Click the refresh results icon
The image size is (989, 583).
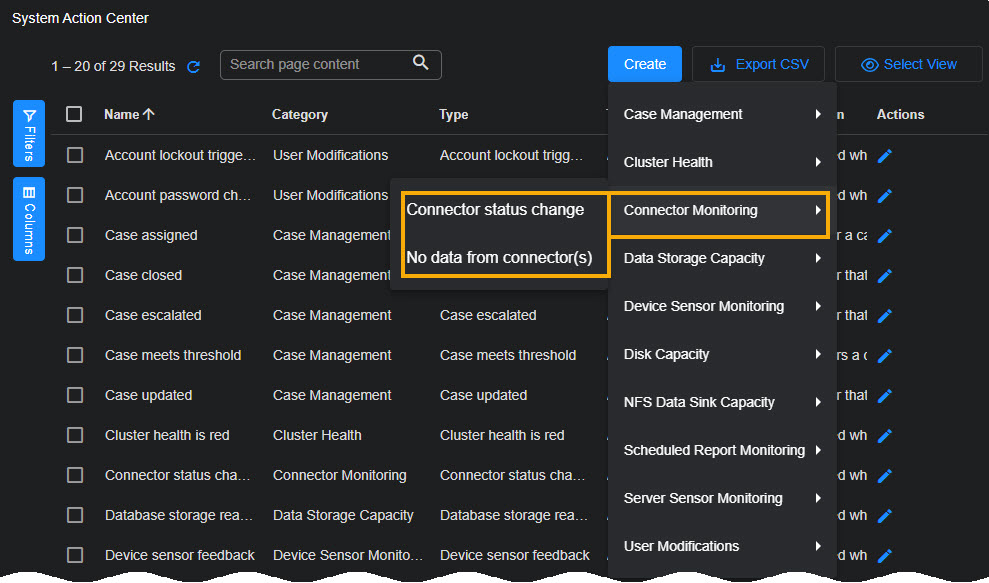point(194,66)
